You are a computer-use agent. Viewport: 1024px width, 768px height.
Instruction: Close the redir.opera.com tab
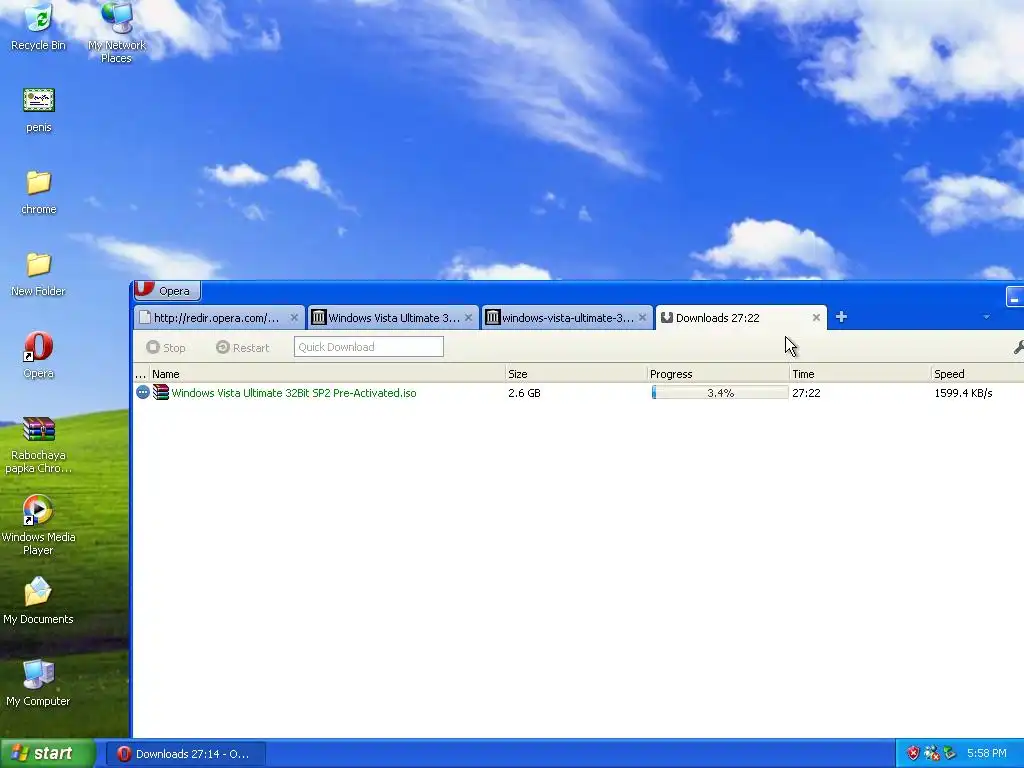(294, 318)
